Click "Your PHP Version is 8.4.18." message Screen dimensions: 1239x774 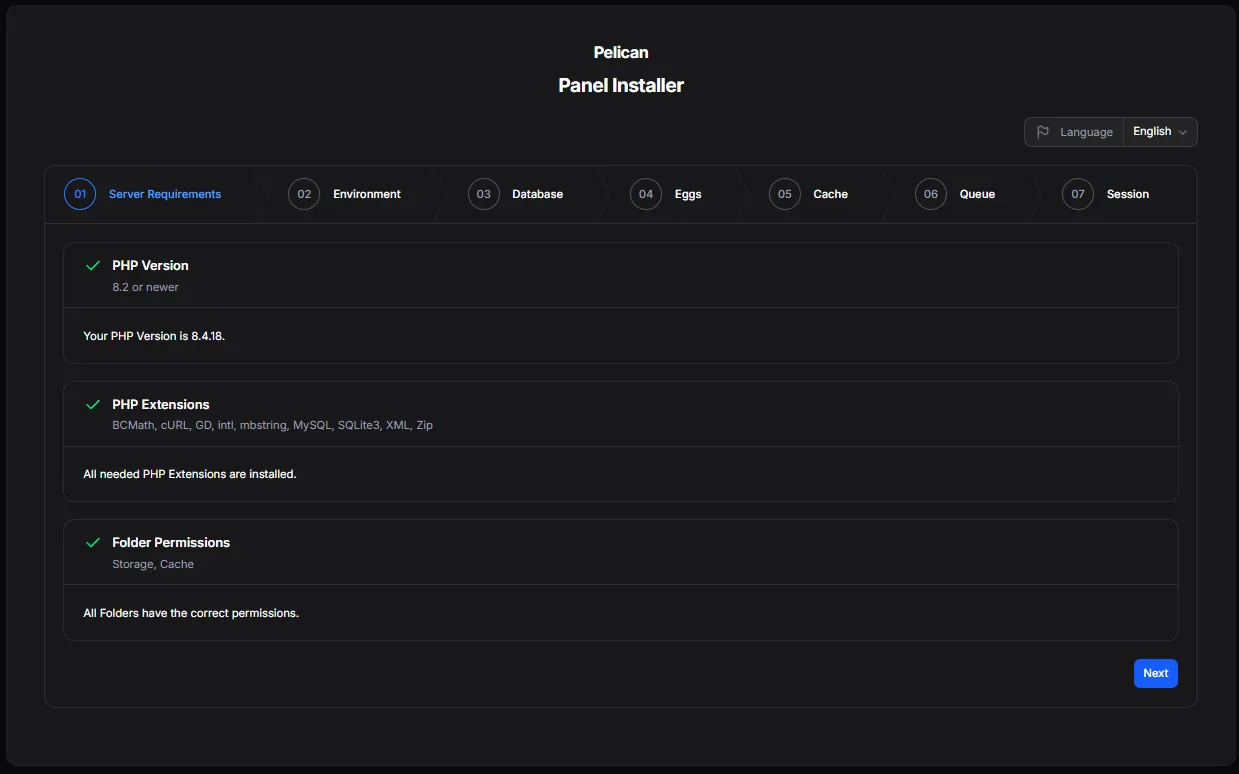click(x=154, y=336)
